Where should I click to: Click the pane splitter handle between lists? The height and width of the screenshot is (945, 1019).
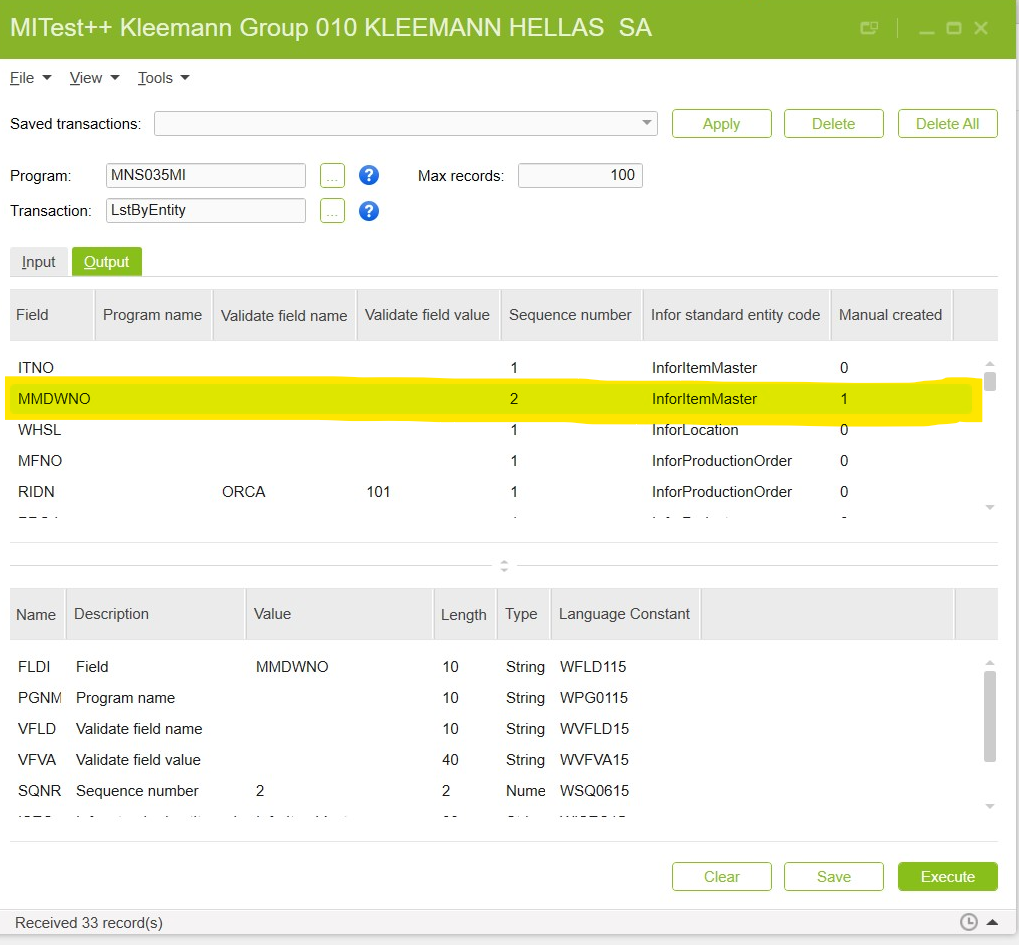pos(504,566)
